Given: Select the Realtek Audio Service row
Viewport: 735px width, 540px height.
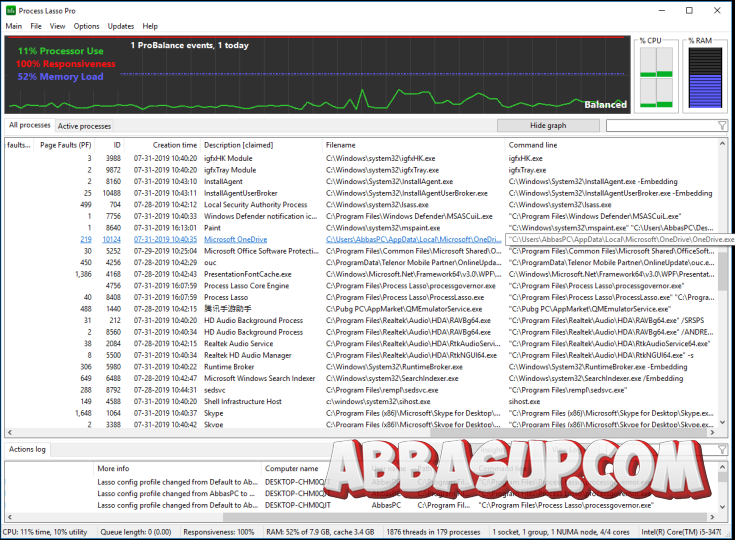Looking at the screenshot, I should (x=361, y=344).
